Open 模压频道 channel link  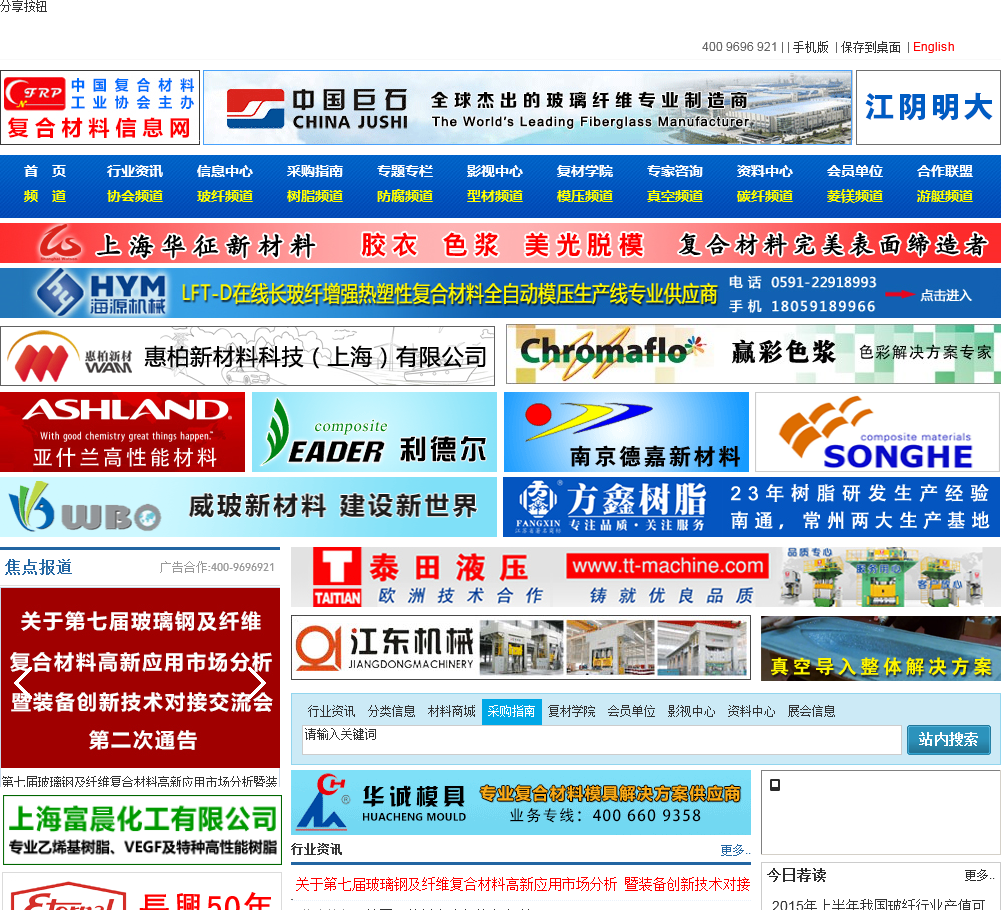coord(585,196)
